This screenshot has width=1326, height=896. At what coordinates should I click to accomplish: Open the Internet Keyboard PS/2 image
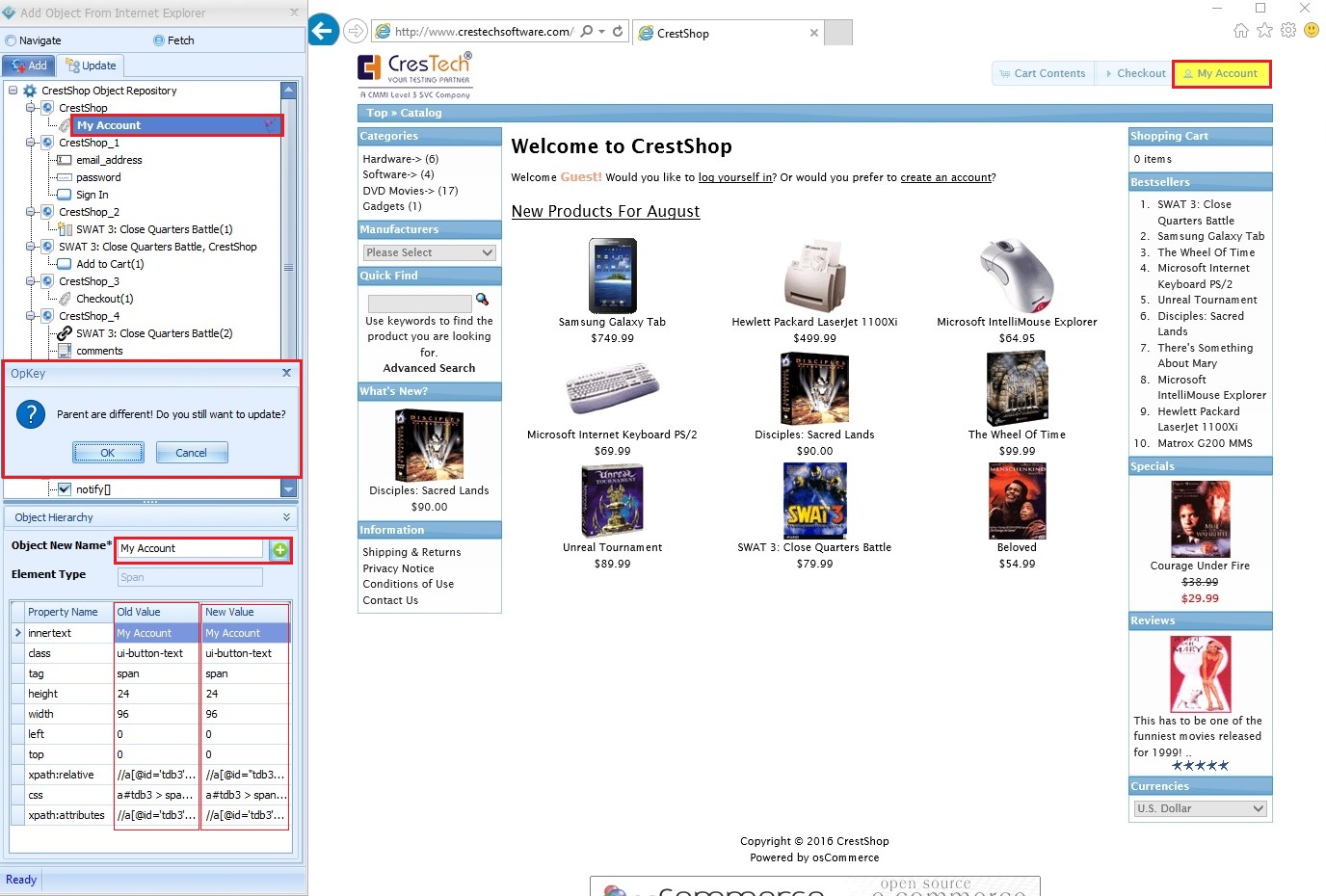[613, 388]
